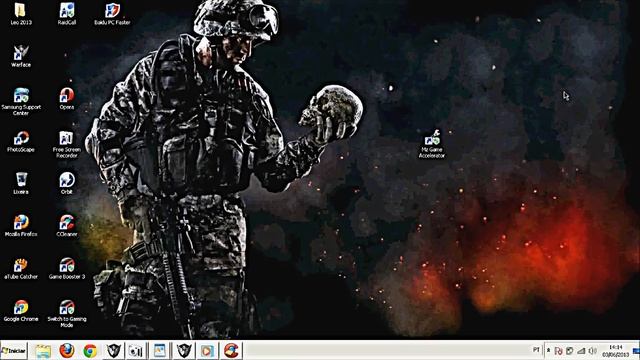This screenshot has width=640, height=360.
Task: Open the CCleaner desktop shortcut
Action: [67, 225]
